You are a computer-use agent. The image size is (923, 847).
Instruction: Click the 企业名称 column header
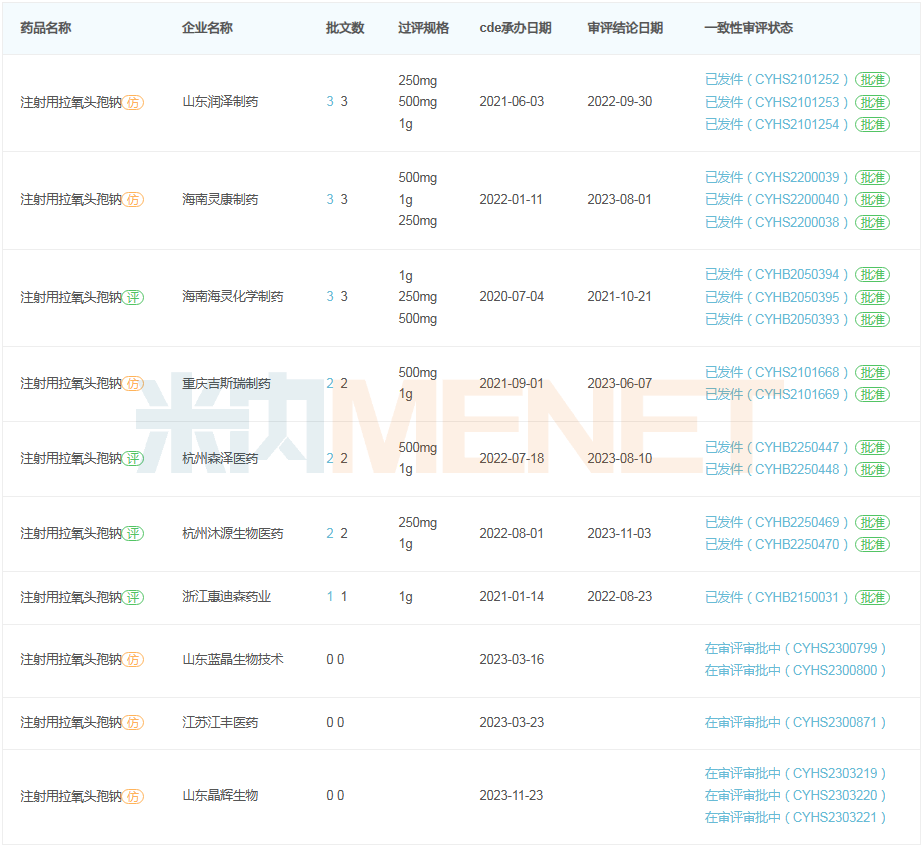click(x=207, y=28)
